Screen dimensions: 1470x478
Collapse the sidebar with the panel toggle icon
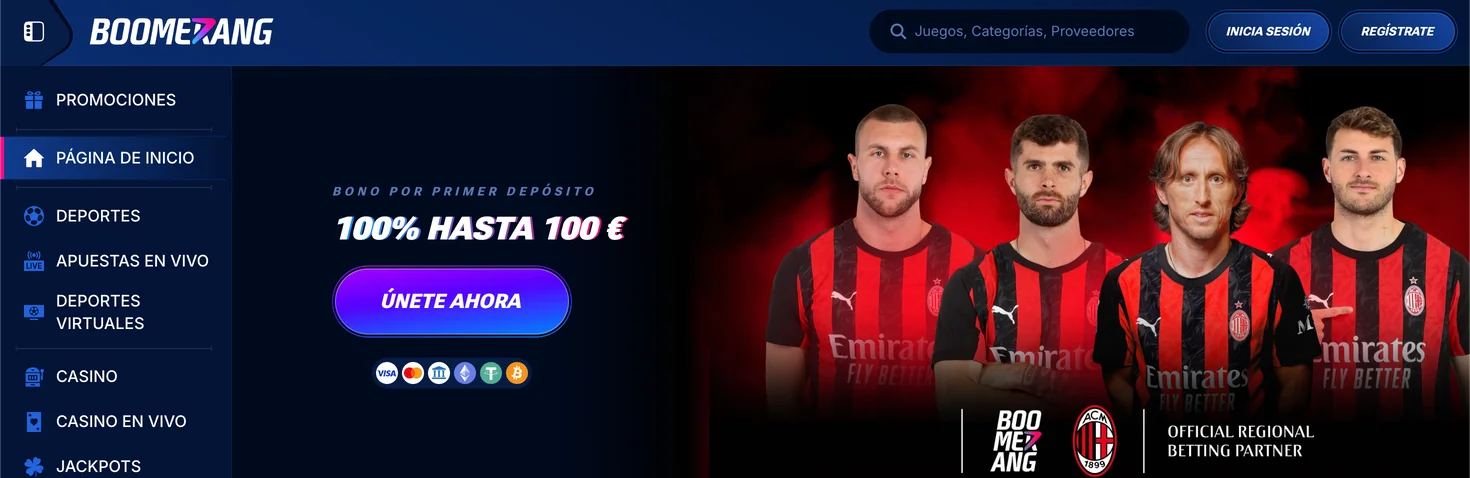(x=34, y=32)
